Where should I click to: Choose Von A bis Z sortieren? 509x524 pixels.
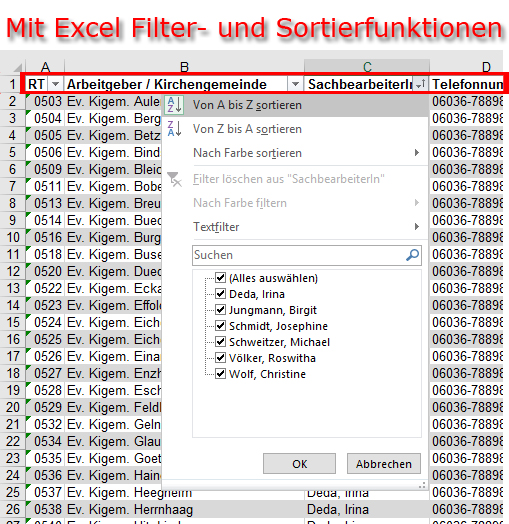tap(295, 105)
